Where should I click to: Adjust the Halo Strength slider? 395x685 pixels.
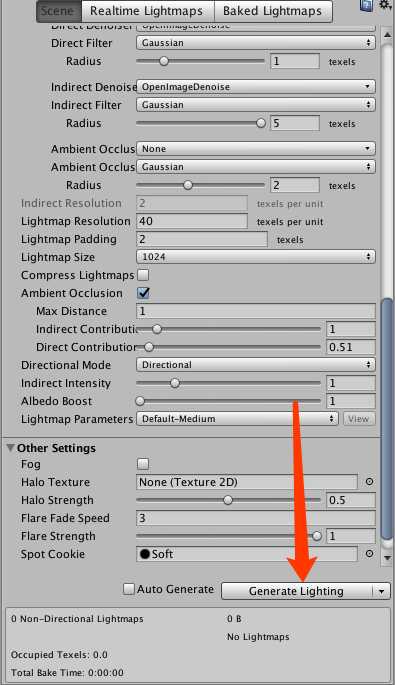[229, 500]
